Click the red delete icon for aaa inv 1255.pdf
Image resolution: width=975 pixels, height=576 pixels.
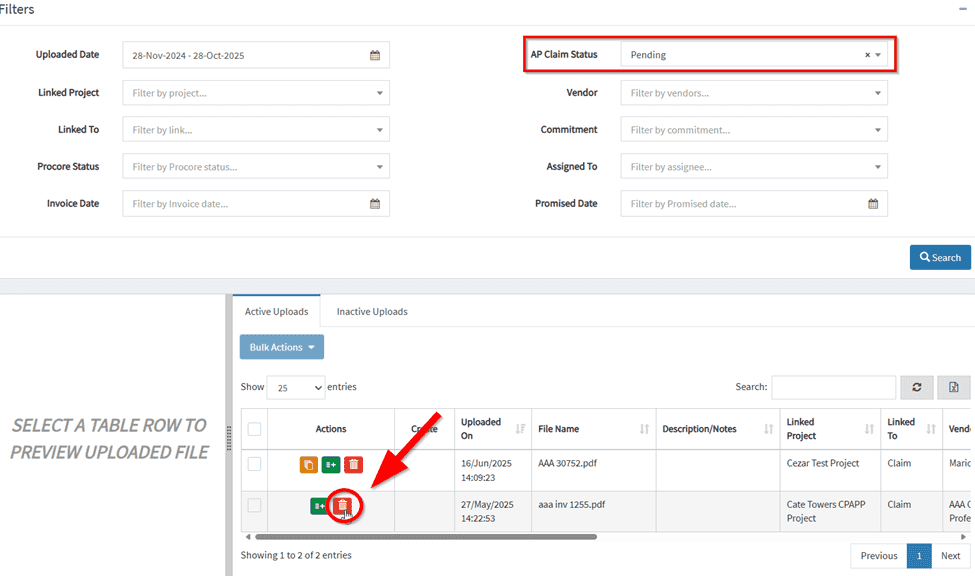pyautogui.click(x=342, y=507)
